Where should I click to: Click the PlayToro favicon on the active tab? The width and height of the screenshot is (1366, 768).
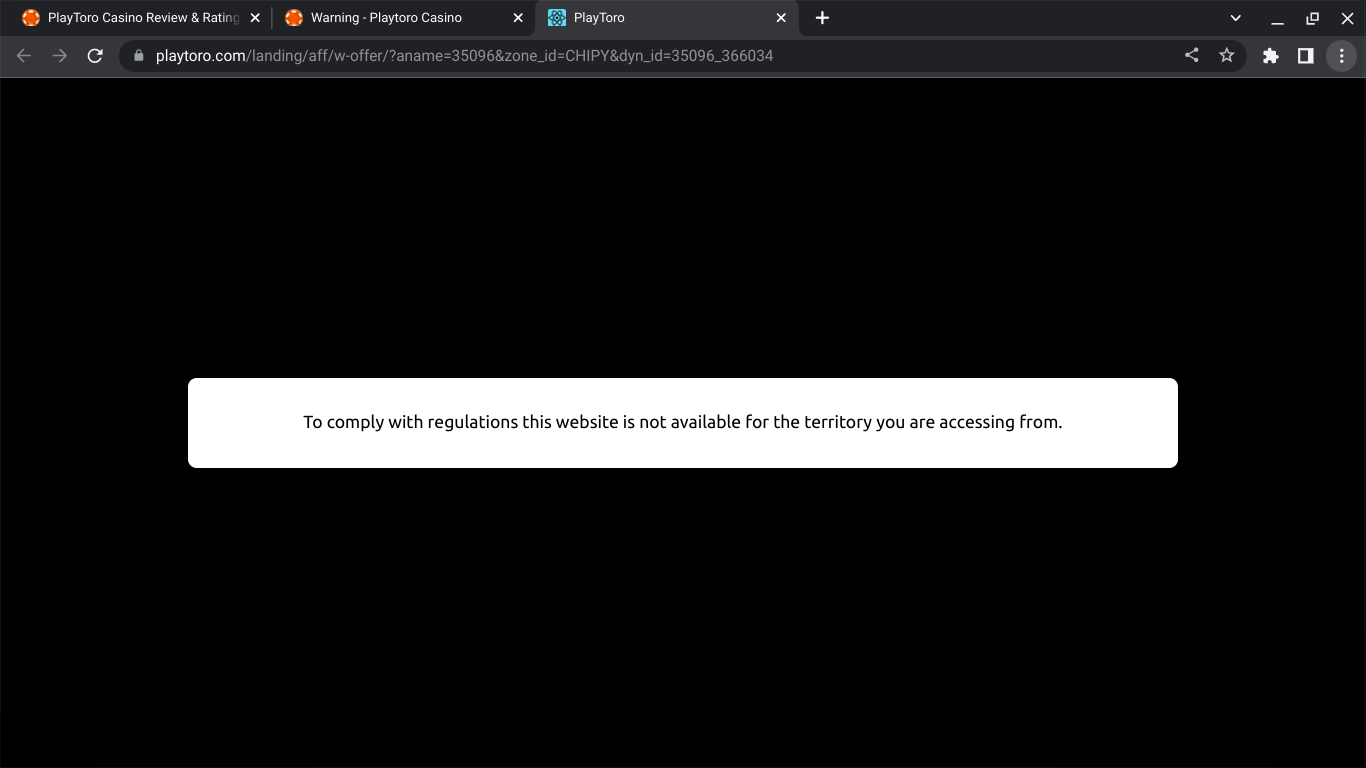pos(556,17)
